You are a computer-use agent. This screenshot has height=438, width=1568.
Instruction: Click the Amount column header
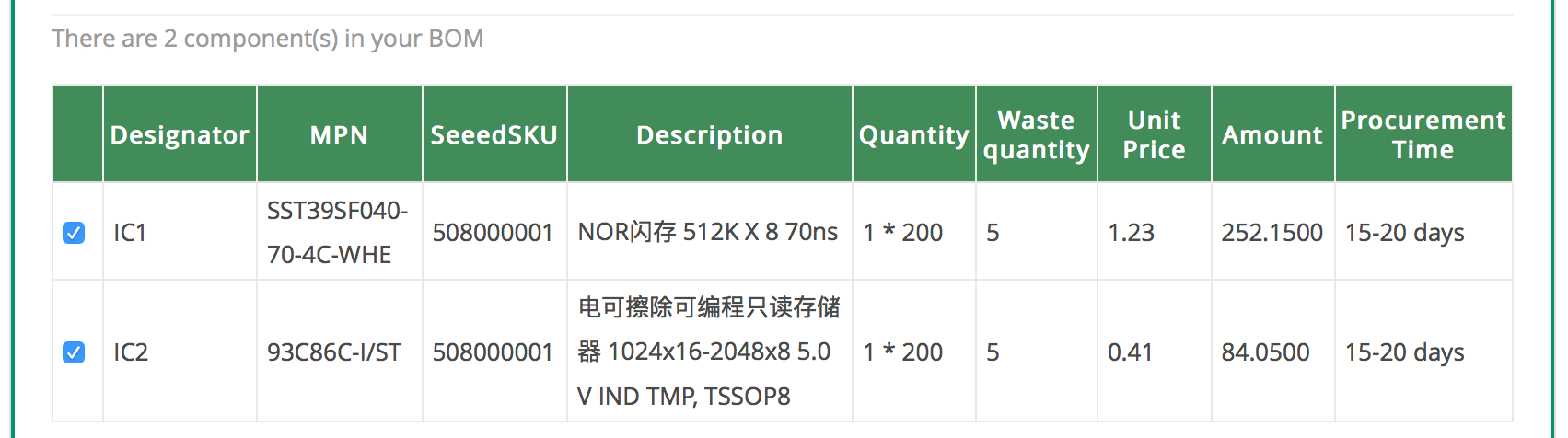click(x=1272, y=134)
